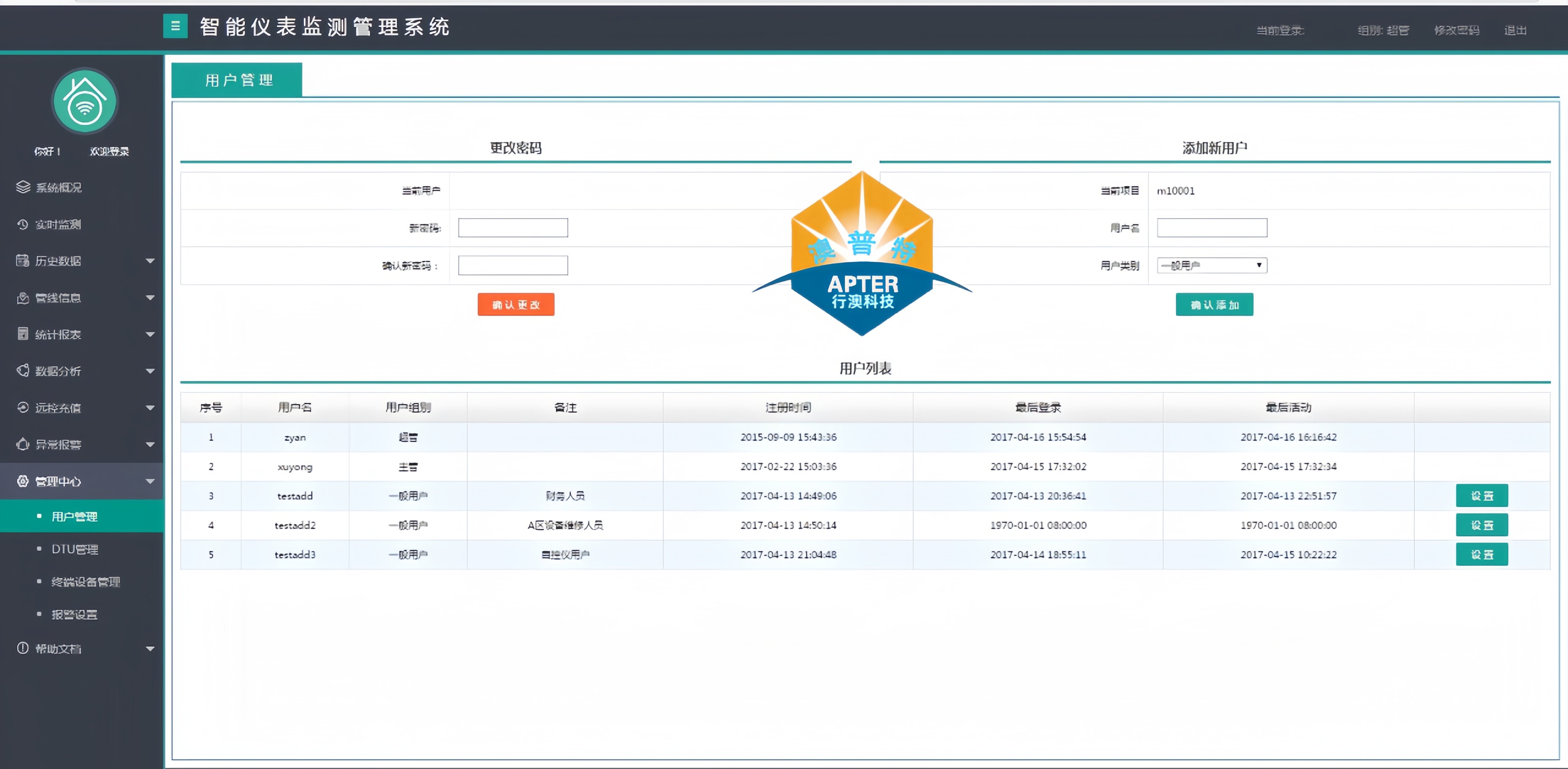Click the 管理中心 gear icon

(x=23, y=481)
